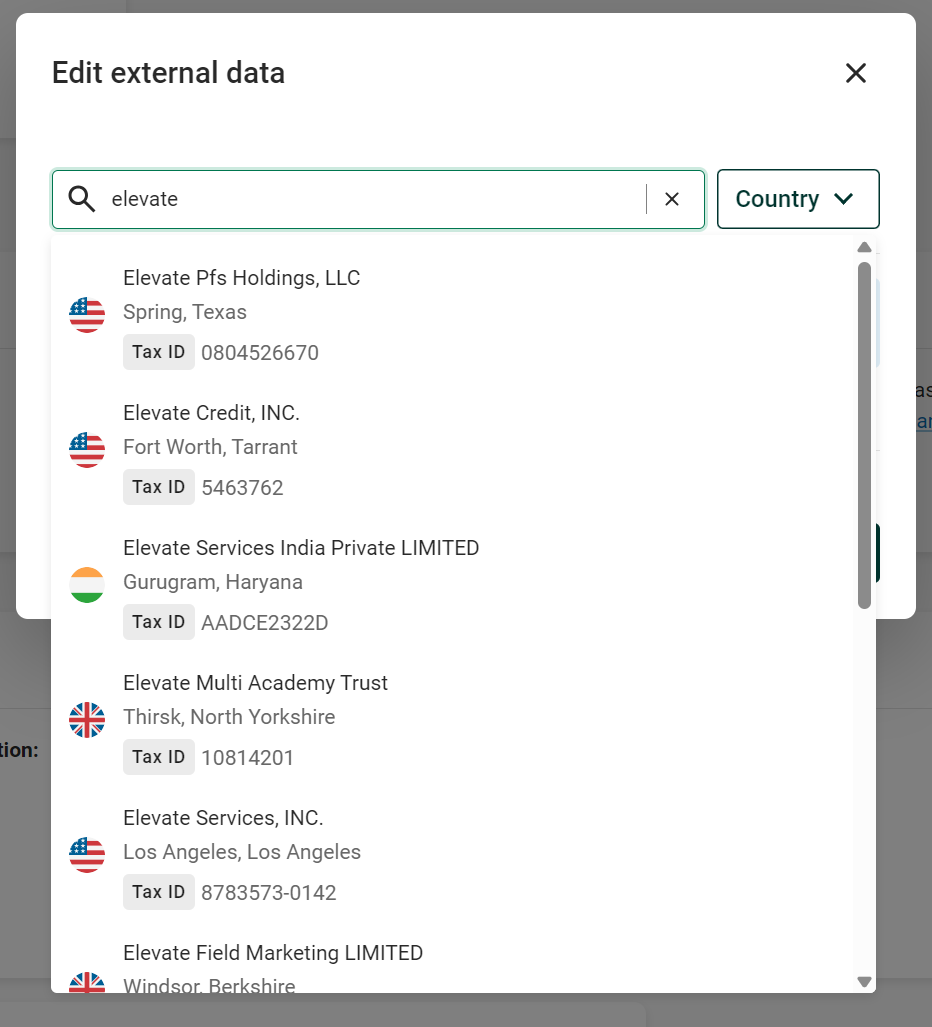Click Fort Worth, Tarrant location text
The width and height of the screenshot is (932, 1027).
210,447
